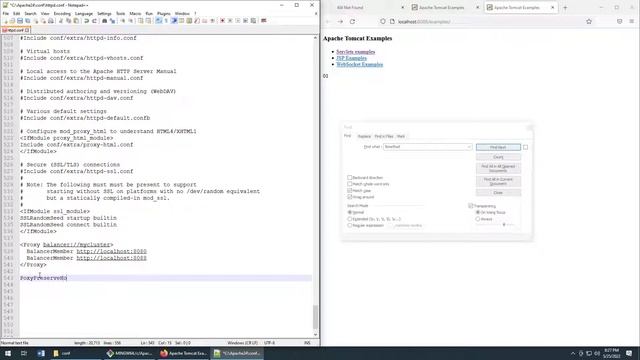
Task: Open the Search menu
Action: (30, 13)
